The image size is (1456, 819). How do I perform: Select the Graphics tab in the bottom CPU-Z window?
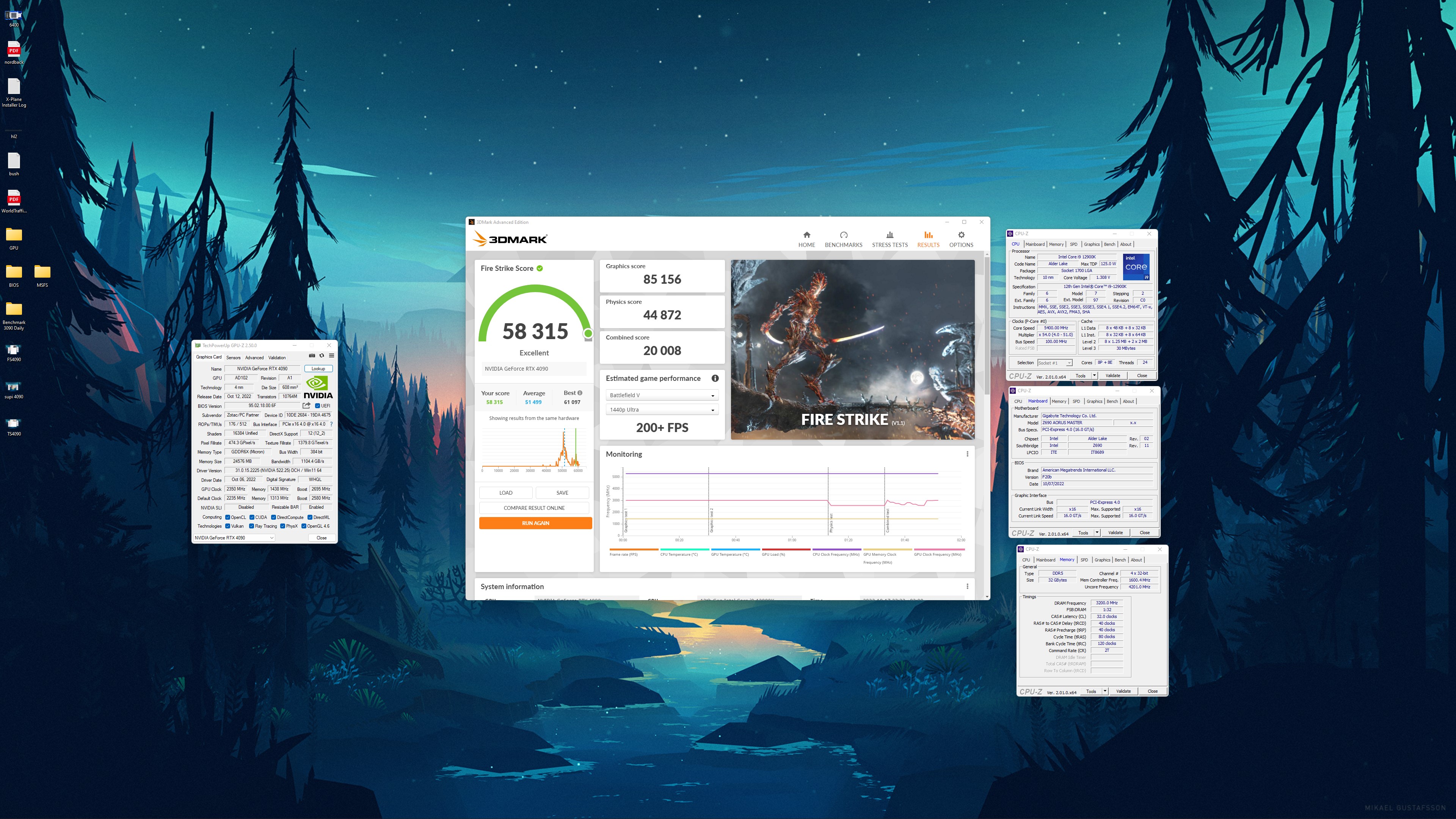(x=1102, y=560)
